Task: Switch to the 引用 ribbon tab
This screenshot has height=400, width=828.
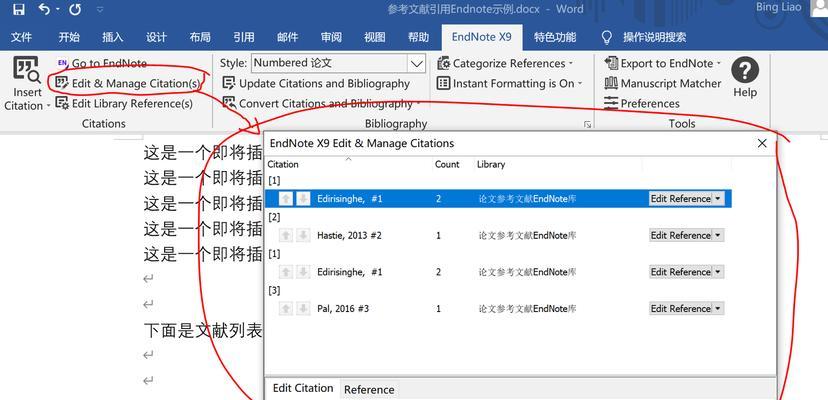Action: tap(243, 37)
